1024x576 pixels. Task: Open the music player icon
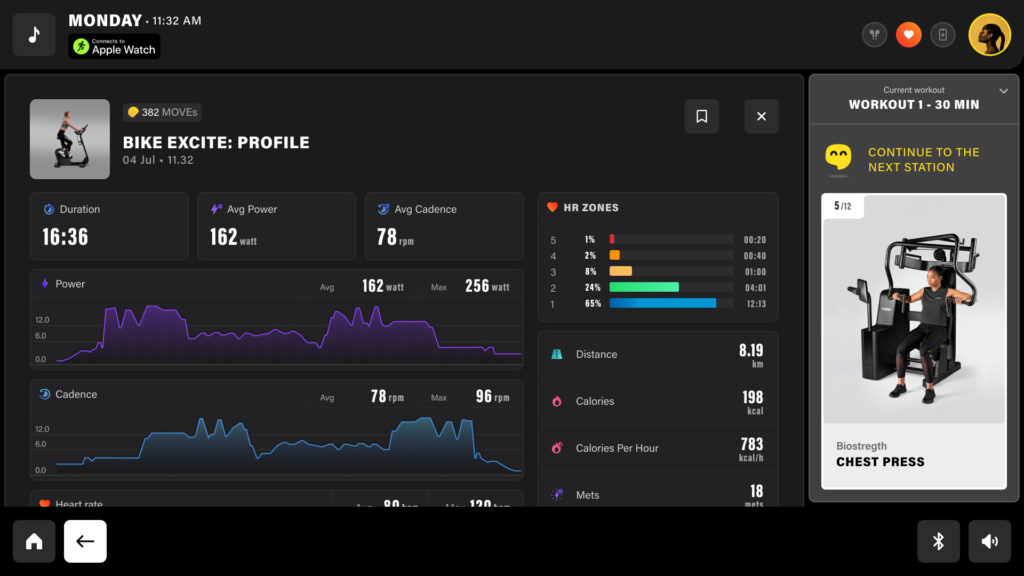(34, 35)
